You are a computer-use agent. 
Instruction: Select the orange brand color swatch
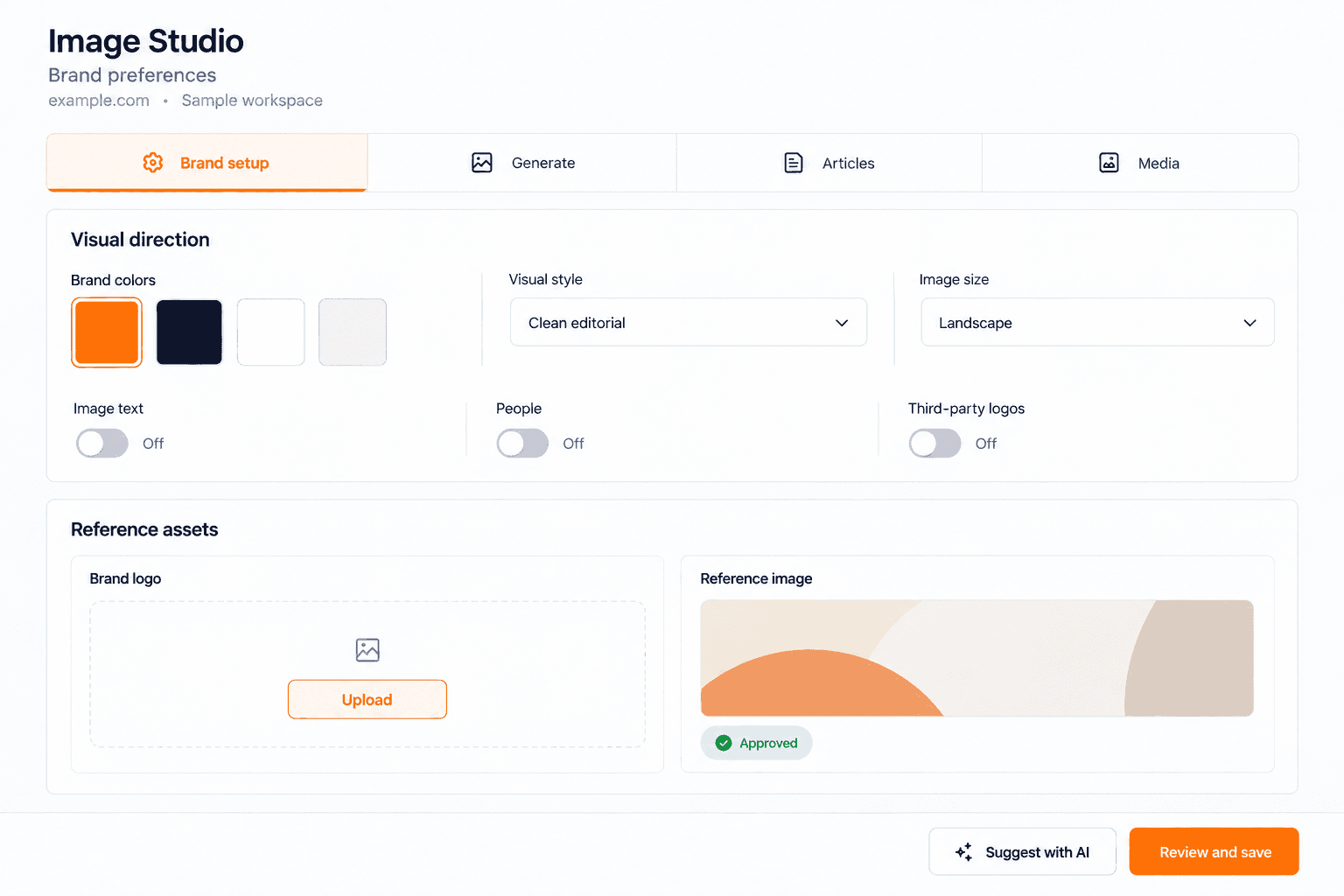pos(107,332)
